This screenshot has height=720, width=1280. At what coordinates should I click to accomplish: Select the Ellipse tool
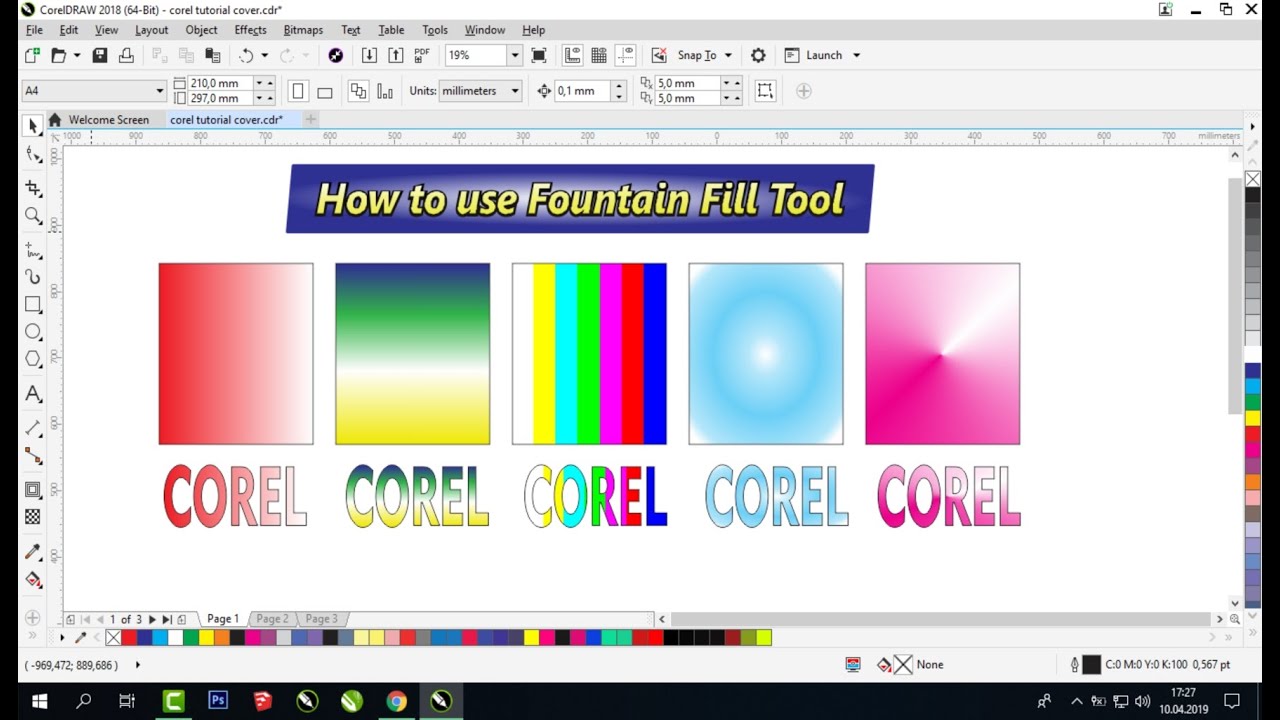pyautogui.click(x=33, y=331)
